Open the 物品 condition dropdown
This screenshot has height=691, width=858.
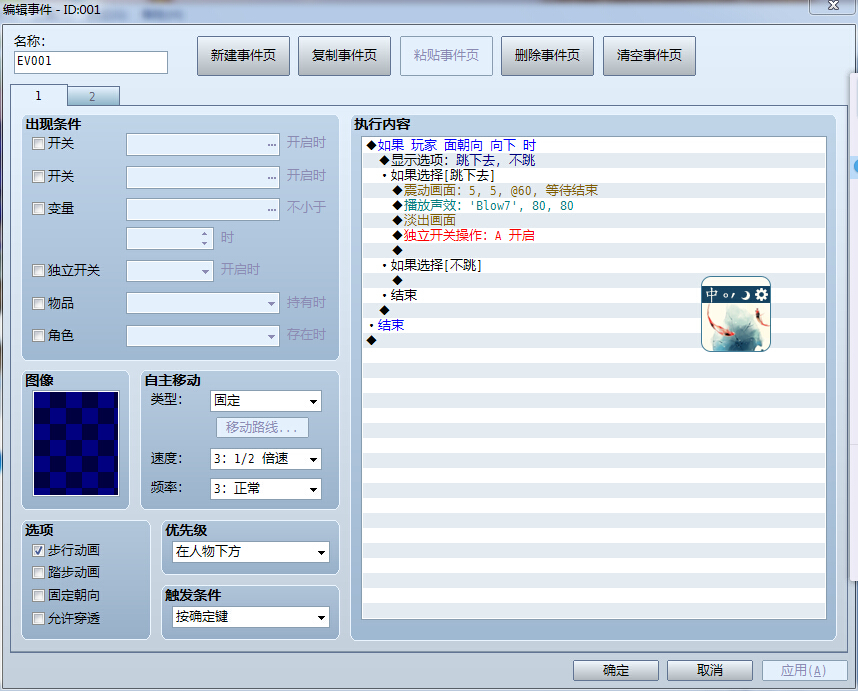(203, 303)
